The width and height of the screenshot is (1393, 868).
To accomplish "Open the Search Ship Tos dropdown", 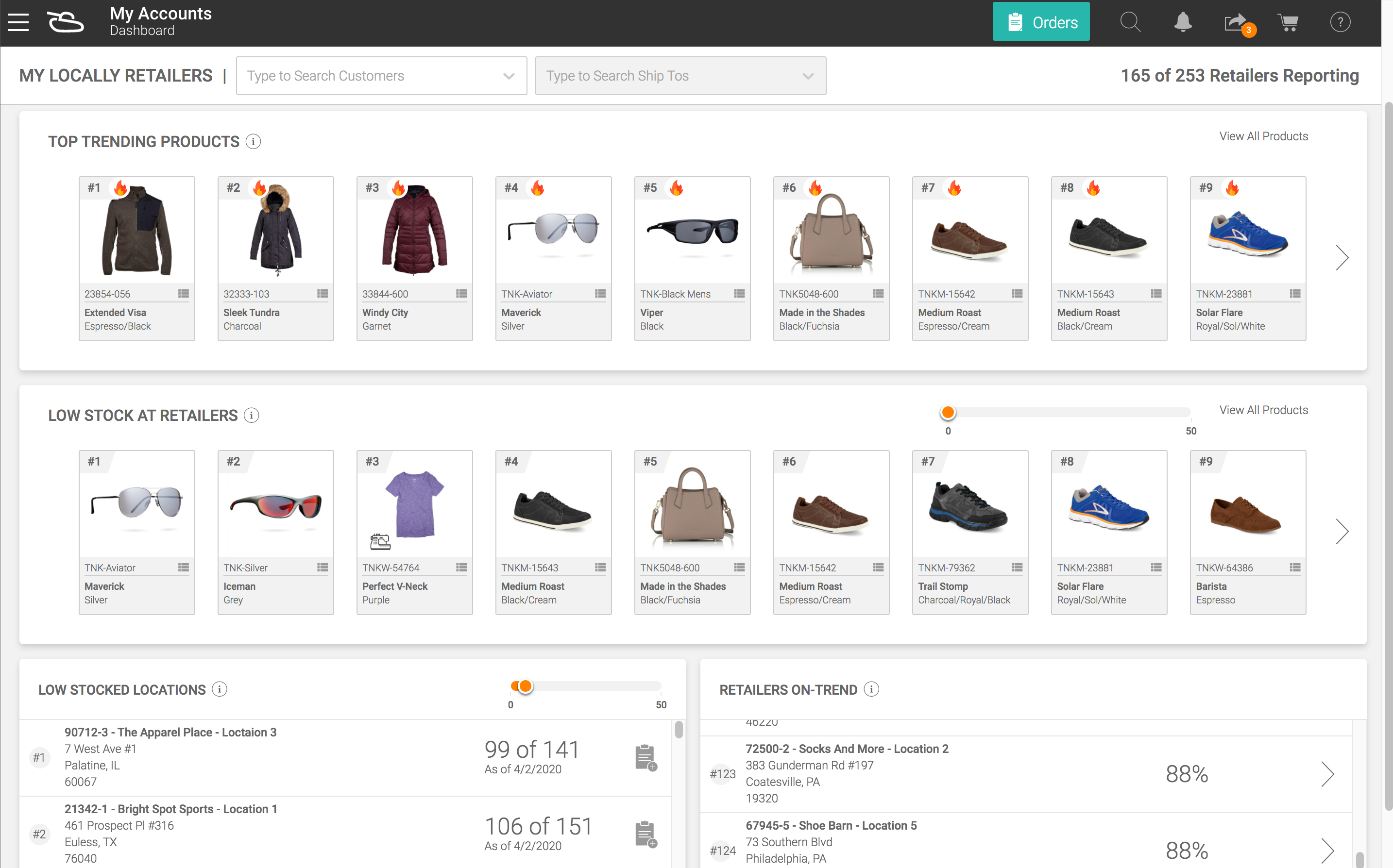I will (x=680, y=76).
